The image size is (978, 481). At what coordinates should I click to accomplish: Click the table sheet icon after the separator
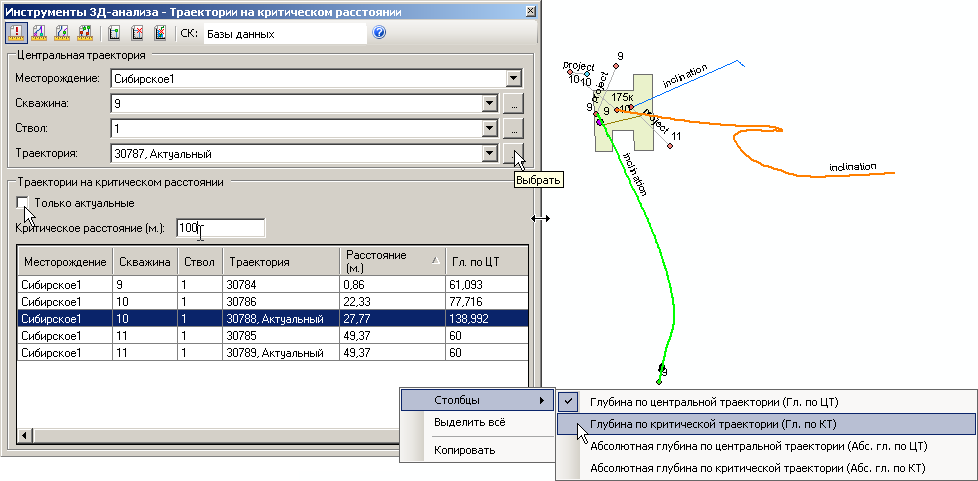(115, 33)
